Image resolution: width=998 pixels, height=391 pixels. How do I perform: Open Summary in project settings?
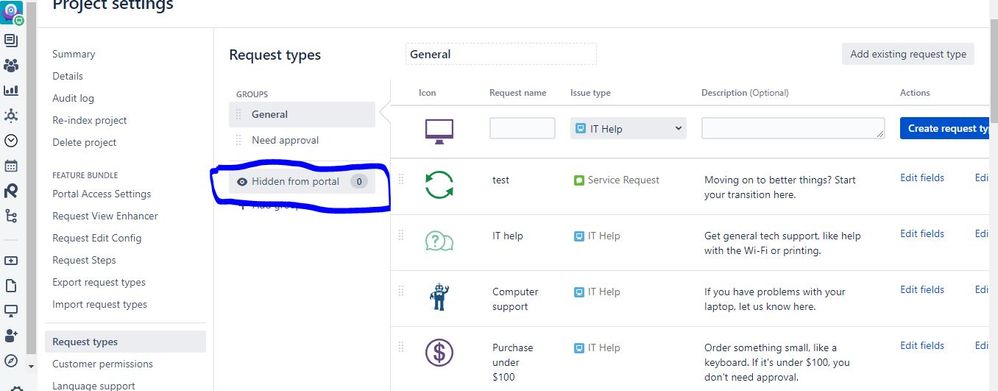tap(74, 54)
